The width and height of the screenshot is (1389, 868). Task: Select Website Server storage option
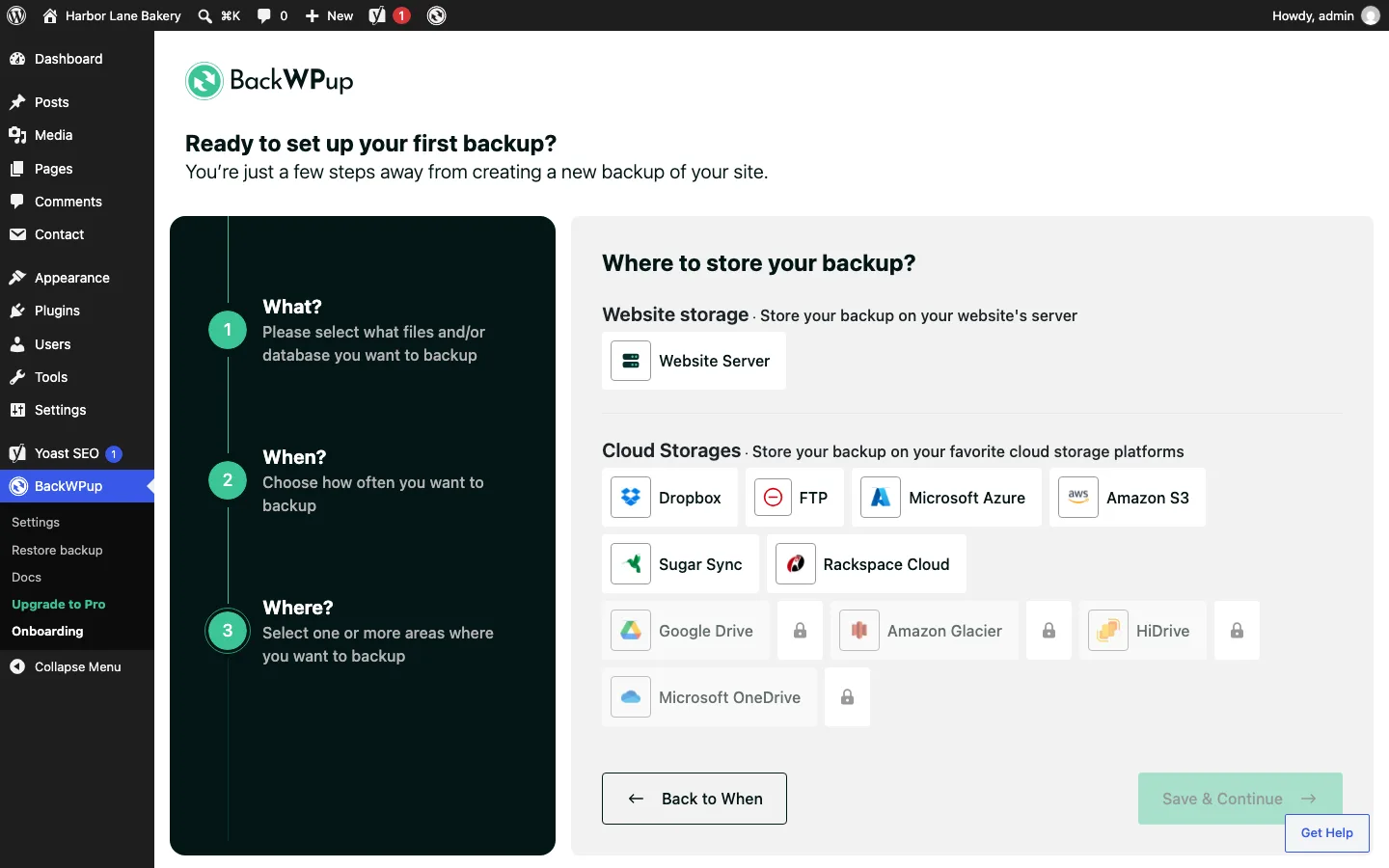tap(694, 361)
